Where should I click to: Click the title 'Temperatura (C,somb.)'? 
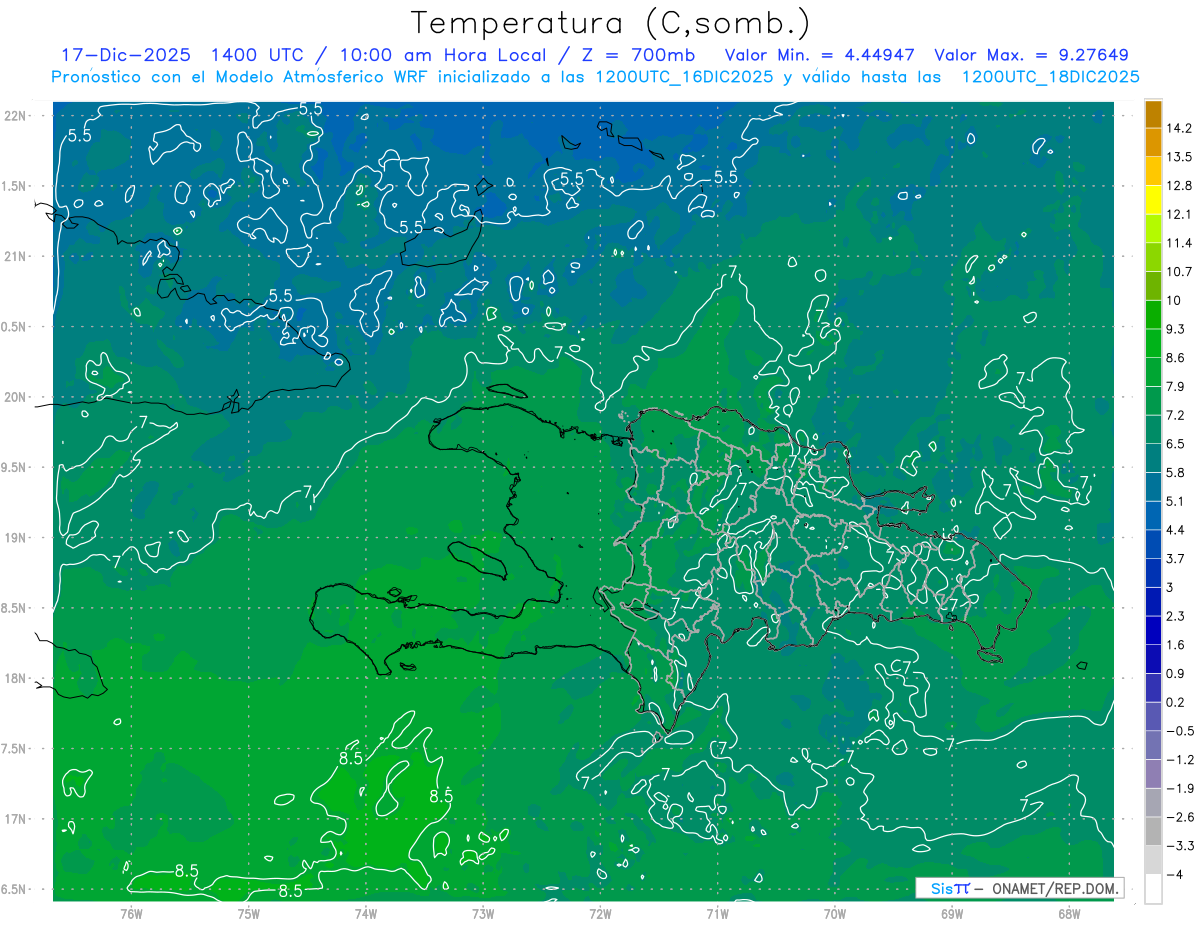pyautogui.click(x=611, y=23)
